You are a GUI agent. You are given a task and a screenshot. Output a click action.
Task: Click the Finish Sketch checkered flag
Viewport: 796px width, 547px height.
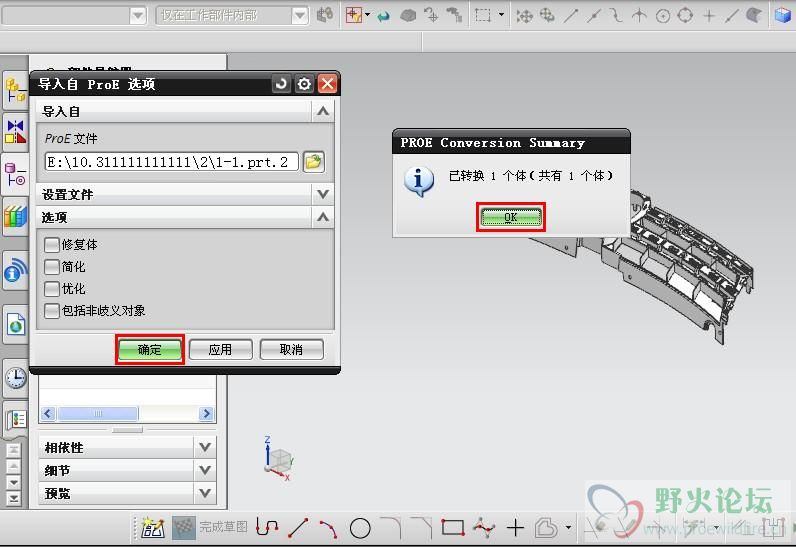click(x=184, y=528)
